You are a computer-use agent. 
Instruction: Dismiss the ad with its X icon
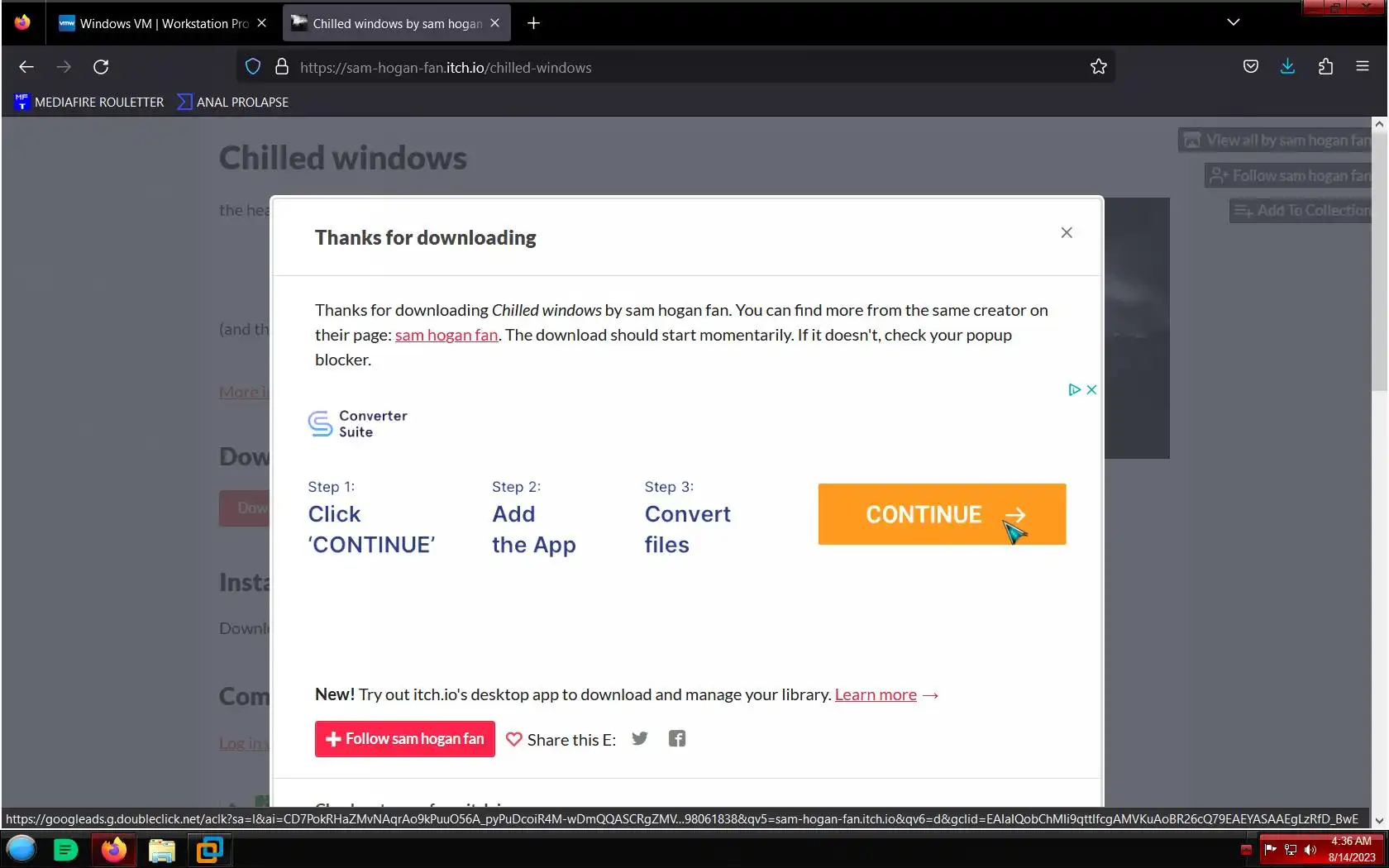coord(1091,389)
